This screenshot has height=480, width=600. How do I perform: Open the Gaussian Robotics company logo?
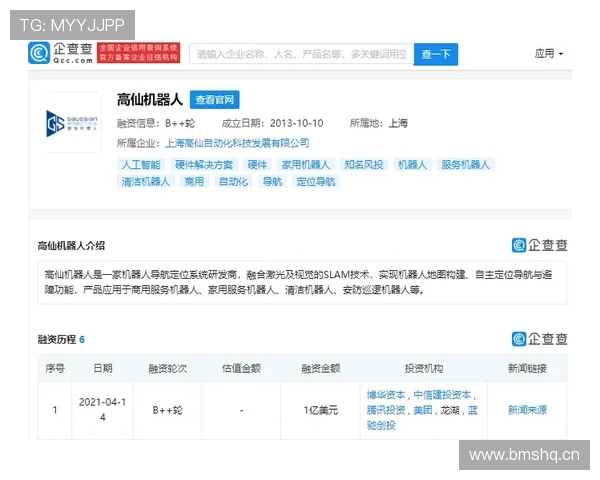click(72, 123)
